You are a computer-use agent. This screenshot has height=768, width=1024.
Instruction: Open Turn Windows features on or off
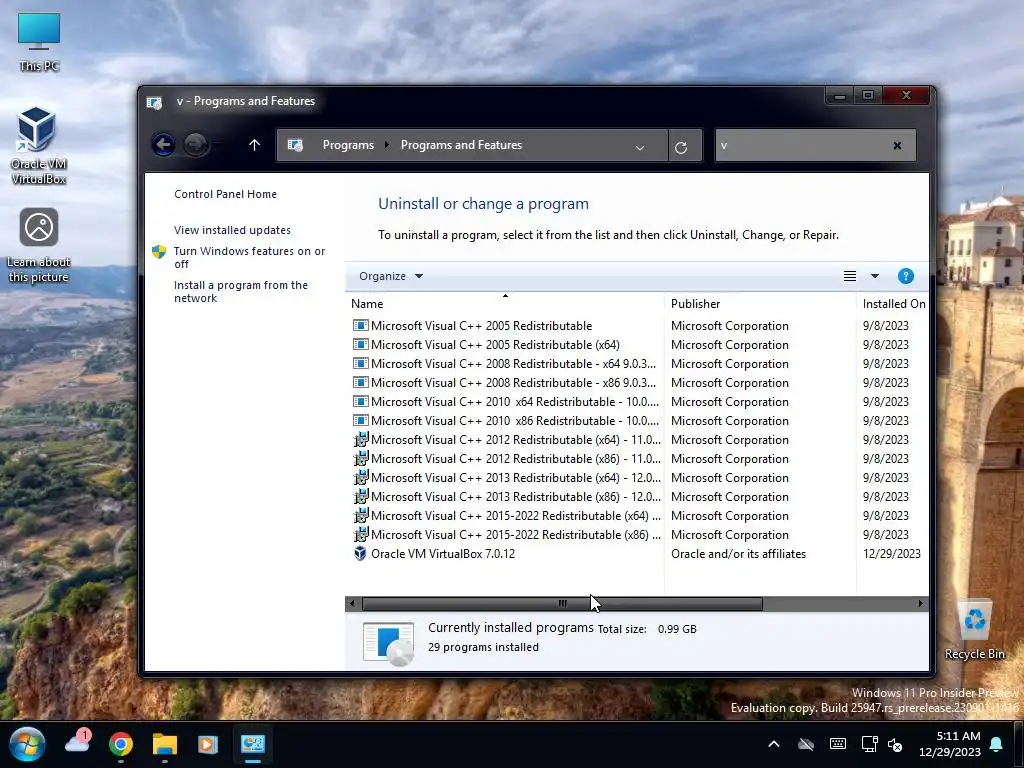click(x=249, y=257)
